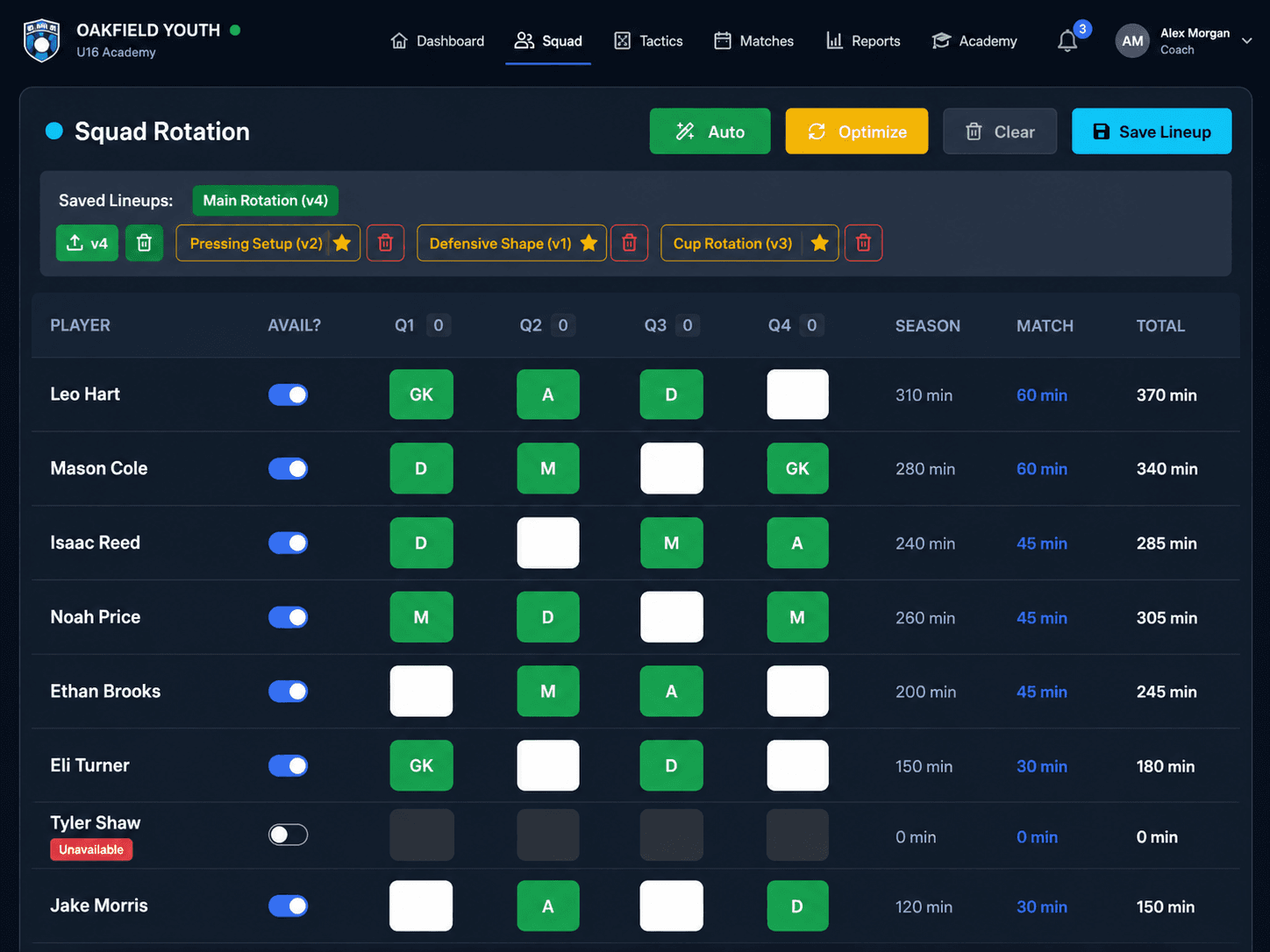Load the Defensive Shape (v1) lineup
This screenshot has height=952, width=1270.
[x=500, y=243]
